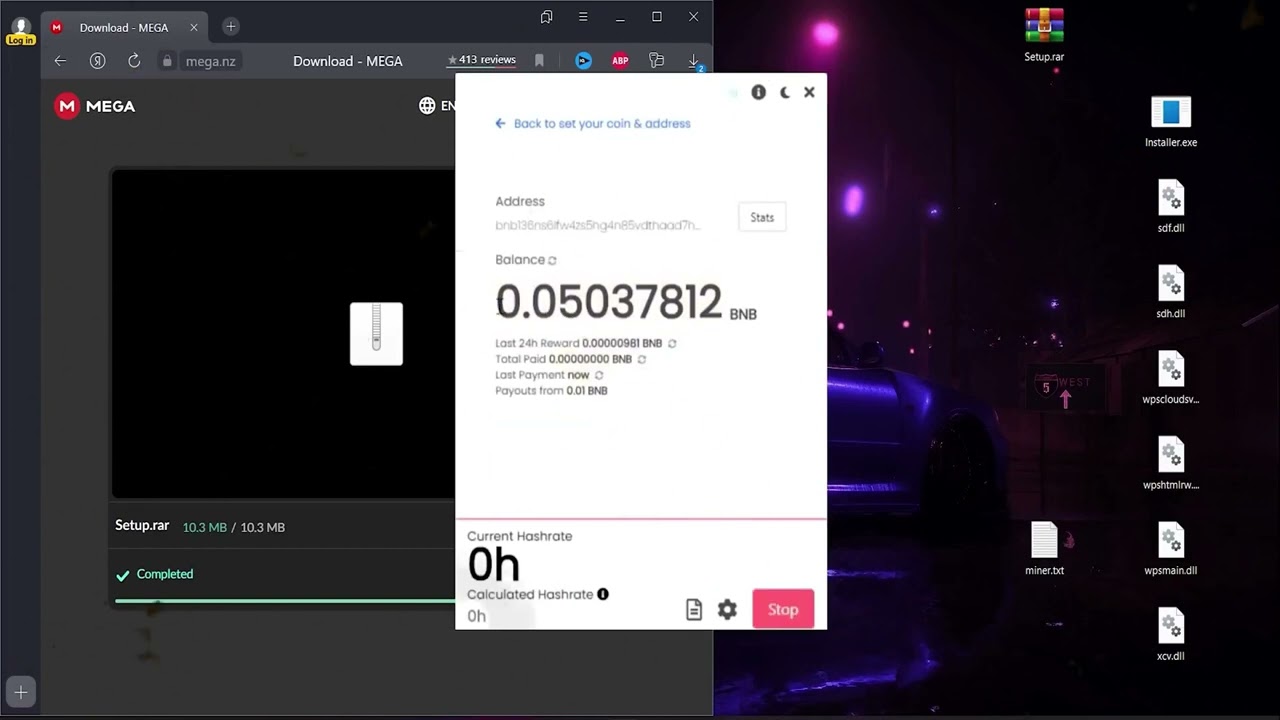Image resolution: width=1280 pixels, height=720 pixels.
Task: Click the Yandex home icon
Action: coord(97,61)
